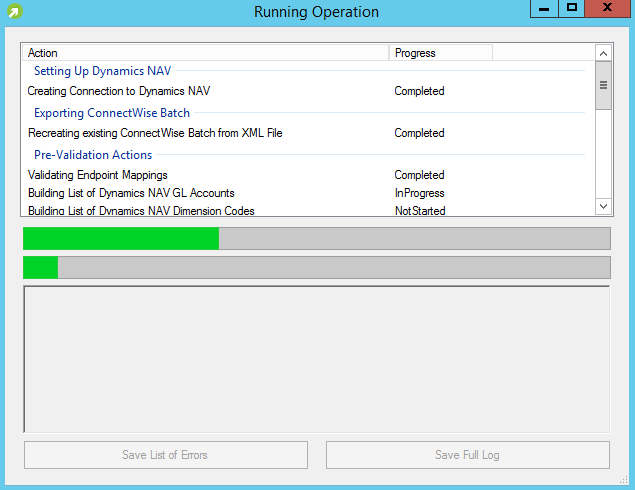This screenshot has width=635, height=490.
Task: Click Completed status for Validating Endpoint Mappings
Action: click(x=420, y=175)
